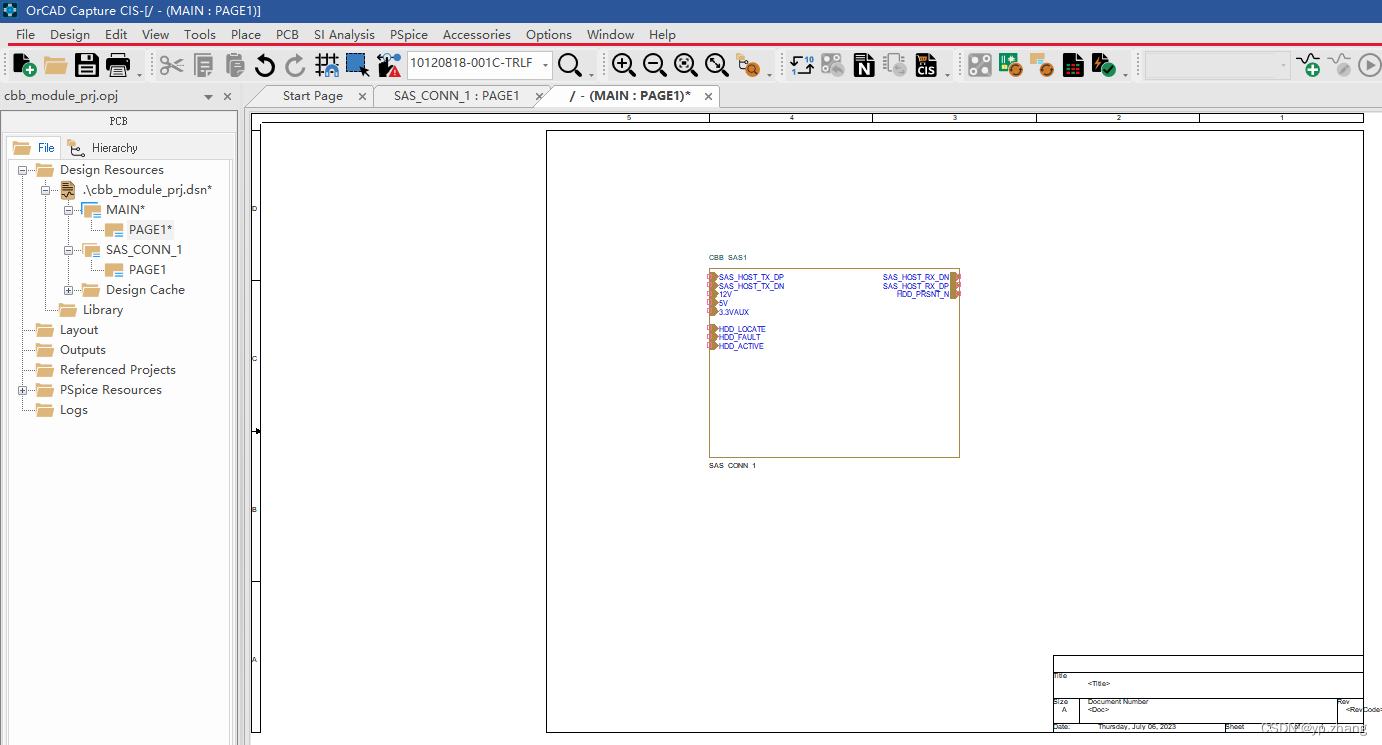Click the new simulation profile icon

(1308, 66)
